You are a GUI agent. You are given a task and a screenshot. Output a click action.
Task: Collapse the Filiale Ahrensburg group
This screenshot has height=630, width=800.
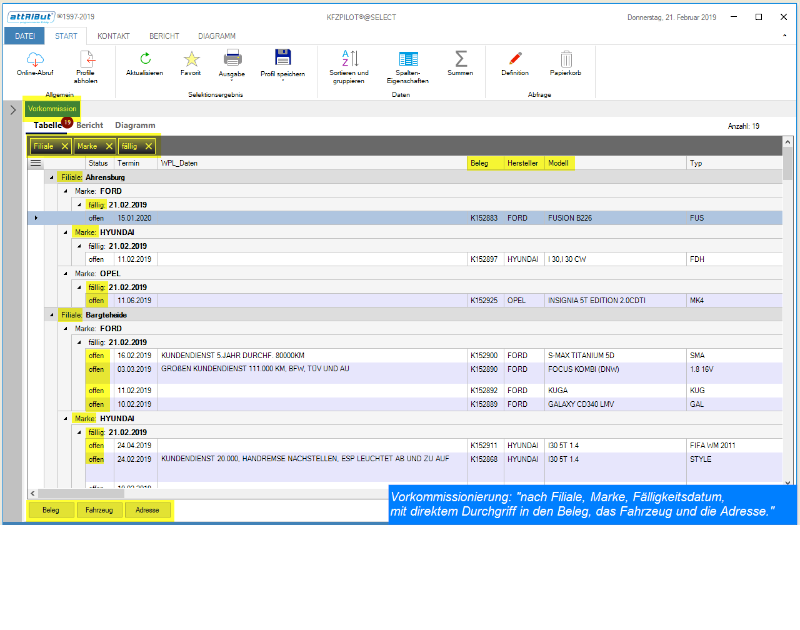pos(52,176)
